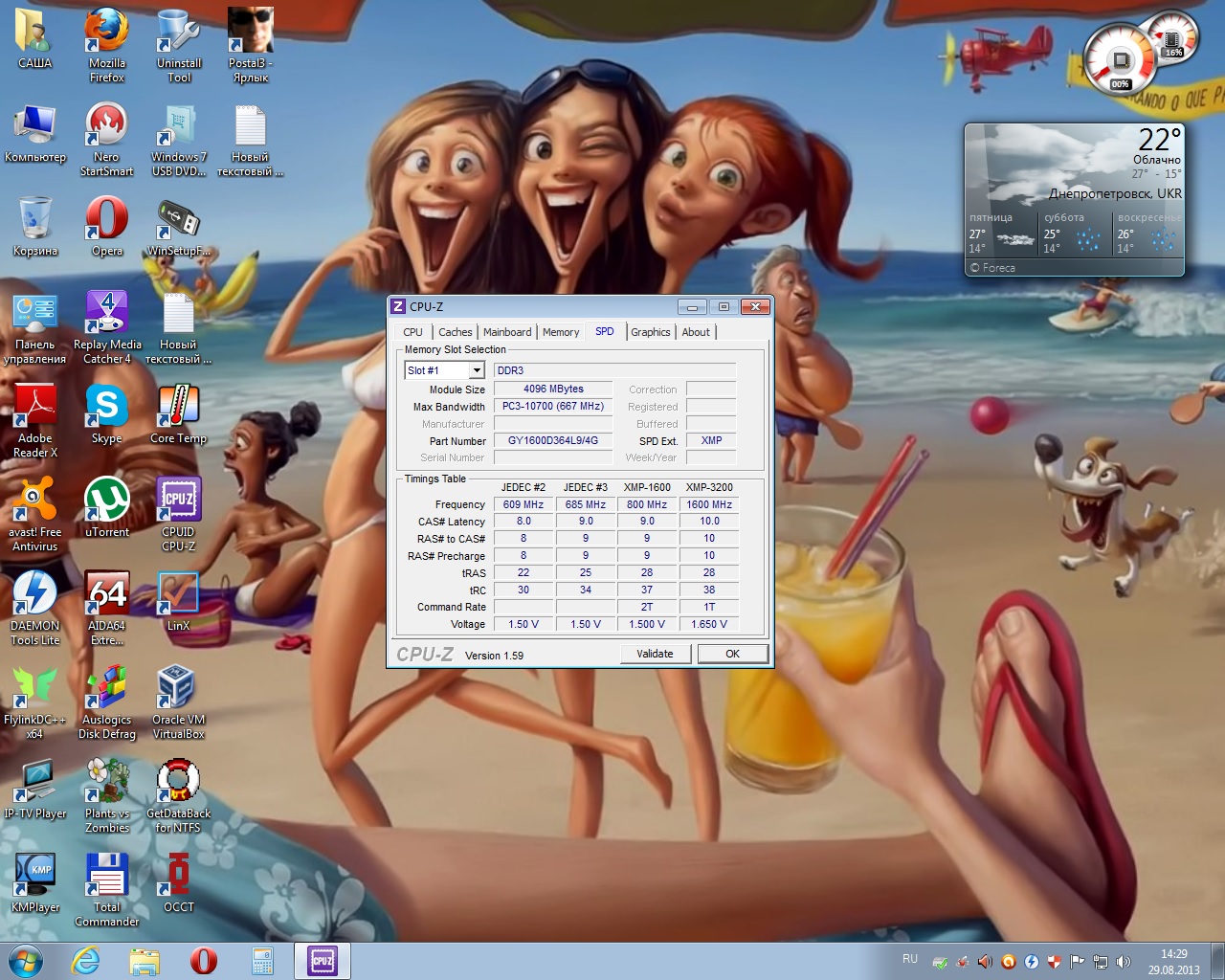This screenshot has width=1225, height=980.
Task: Select the Uninstall Tool desktop icon
Action: coord(179,44)
